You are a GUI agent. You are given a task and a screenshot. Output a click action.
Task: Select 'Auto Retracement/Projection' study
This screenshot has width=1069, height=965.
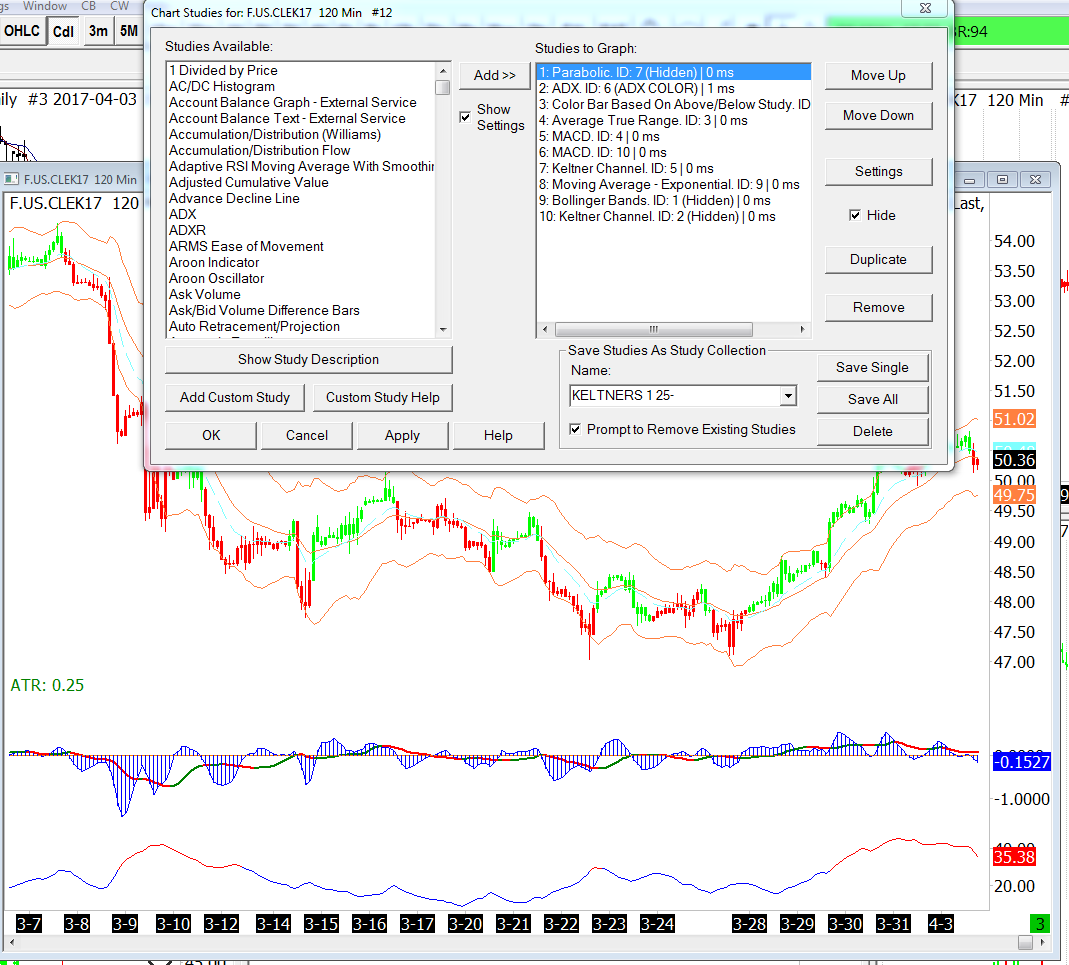click(x=254, y=327)
